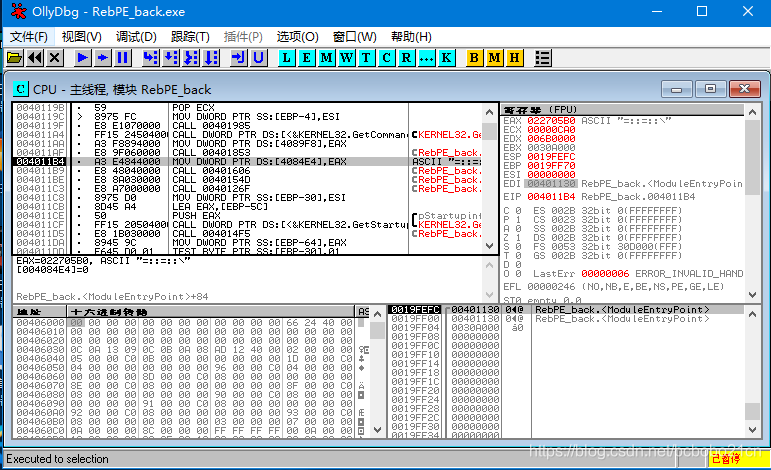Open a file with the folder icon

click(14, 58)
